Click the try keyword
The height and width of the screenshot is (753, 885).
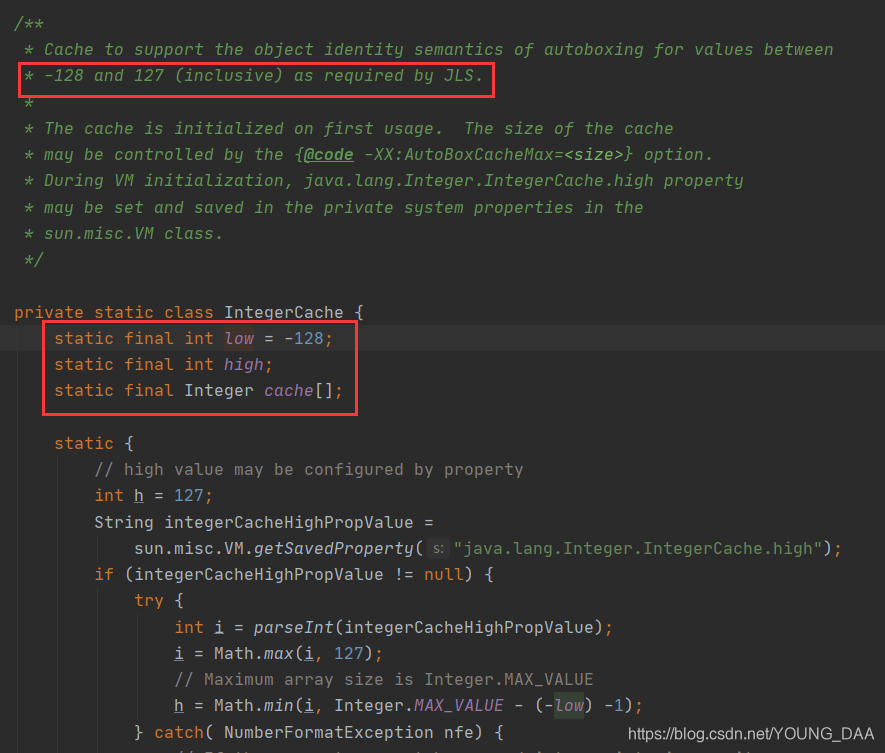pos(149,601)
